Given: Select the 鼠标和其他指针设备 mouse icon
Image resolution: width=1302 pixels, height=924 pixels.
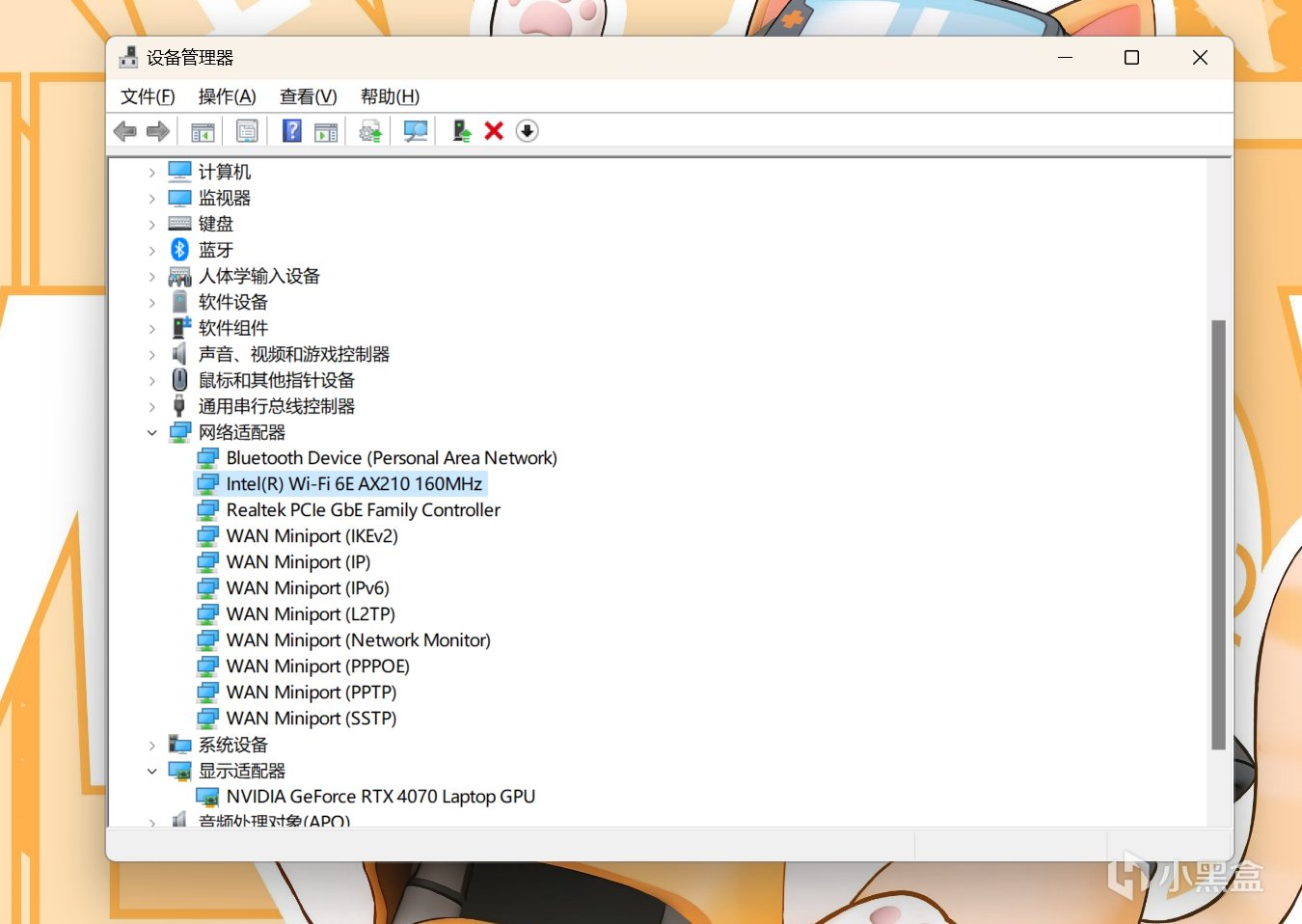Looking at the screenshot, I should 179,380.
